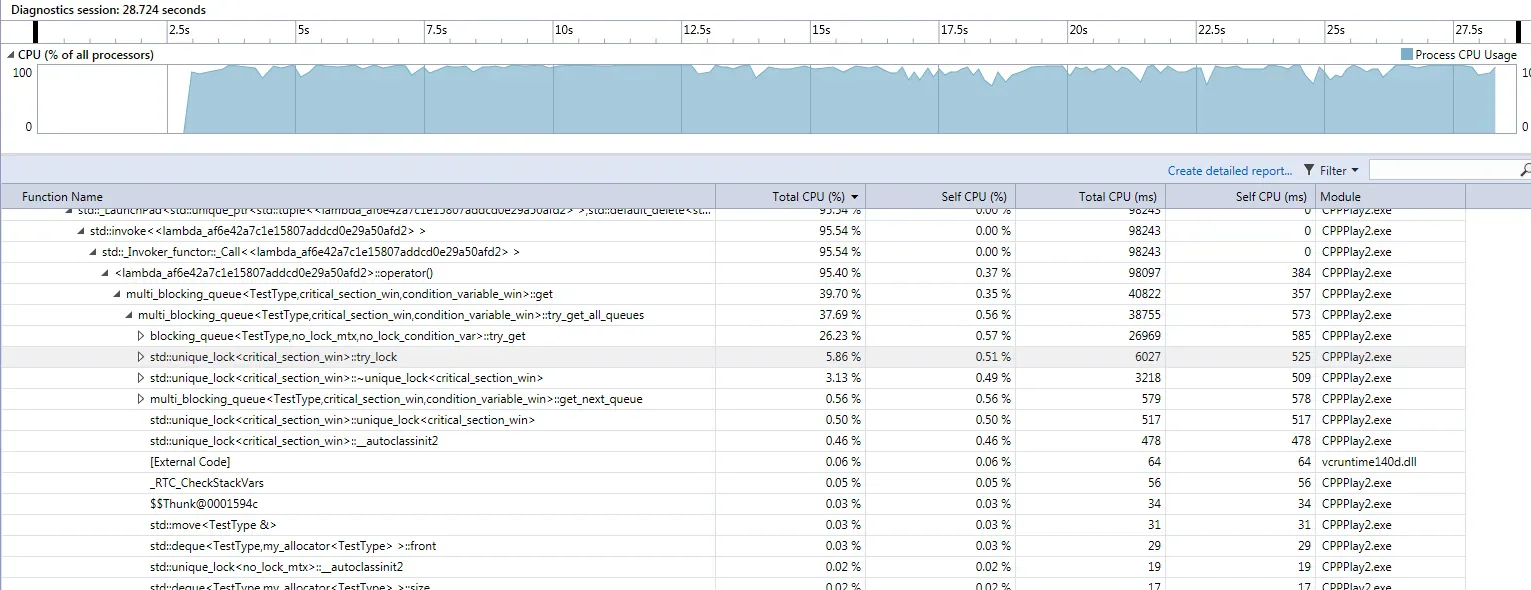Sort by Self CPU (ms) column header
Screen dimensions: 1531x590
1241,197
